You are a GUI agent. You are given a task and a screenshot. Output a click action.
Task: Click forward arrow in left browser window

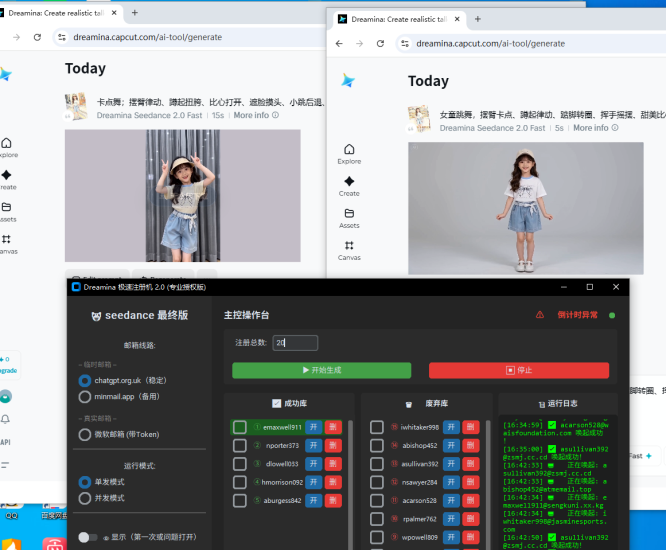pyautogui.click(x=16, y=37)
